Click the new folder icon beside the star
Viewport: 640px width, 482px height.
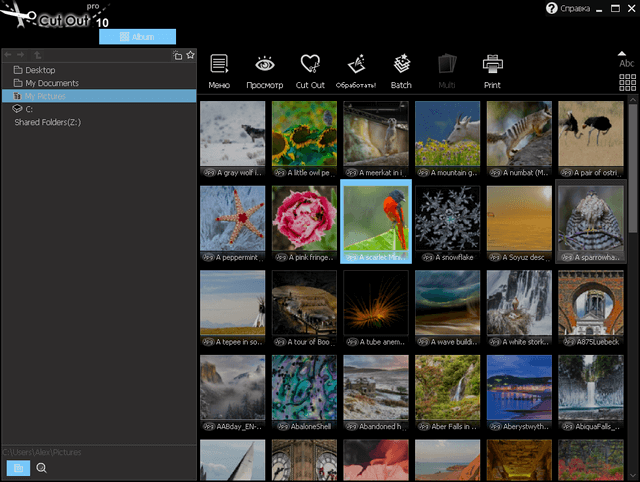pos(177,55)
